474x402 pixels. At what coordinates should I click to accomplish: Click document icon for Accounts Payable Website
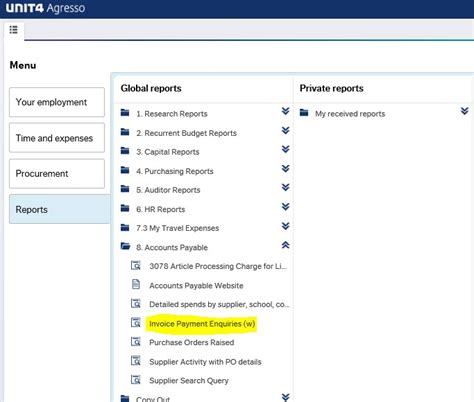(x=136, y=284)
